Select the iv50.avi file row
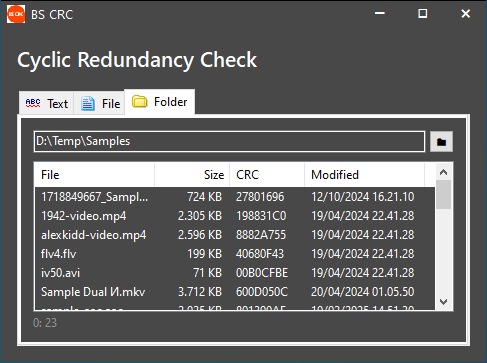 (235, 273)
